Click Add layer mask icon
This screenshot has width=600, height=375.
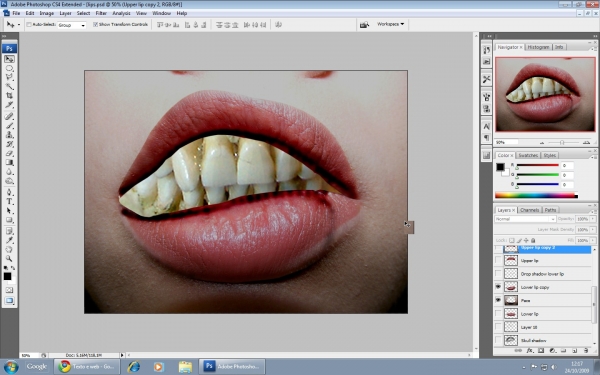541,351
